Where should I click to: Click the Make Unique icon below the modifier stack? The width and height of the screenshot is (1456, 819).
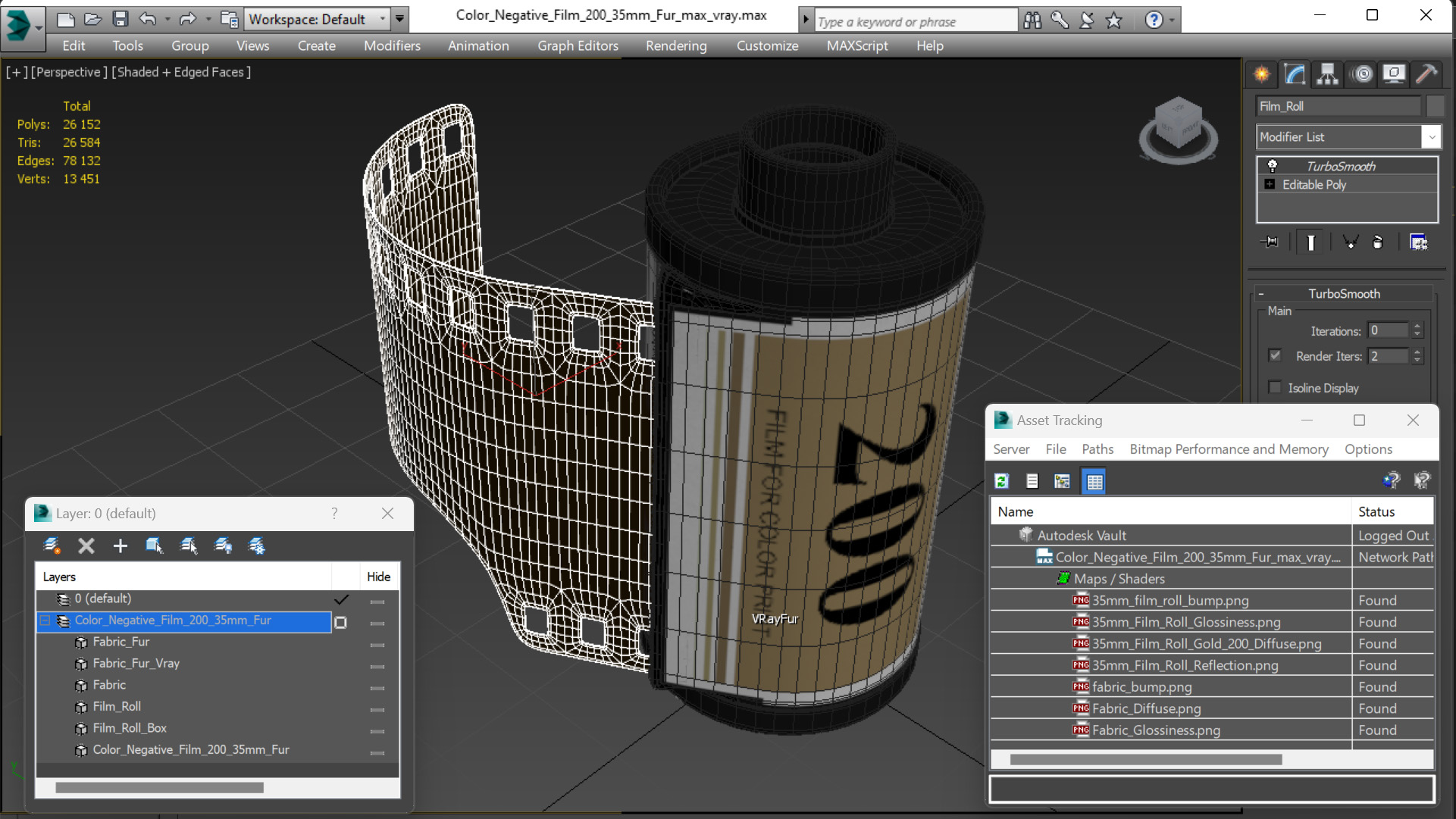pyautogui.click(x=1350, y=242)
